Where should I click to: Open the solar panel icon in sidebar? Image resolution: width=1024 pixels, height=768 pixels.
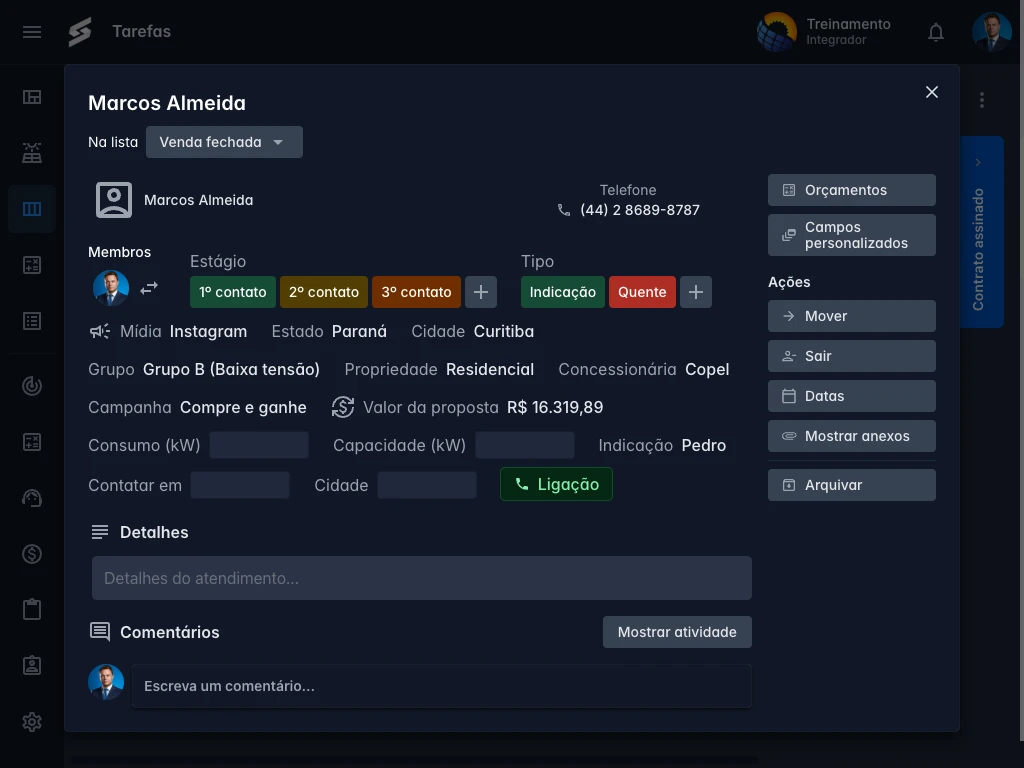[32, 153]
